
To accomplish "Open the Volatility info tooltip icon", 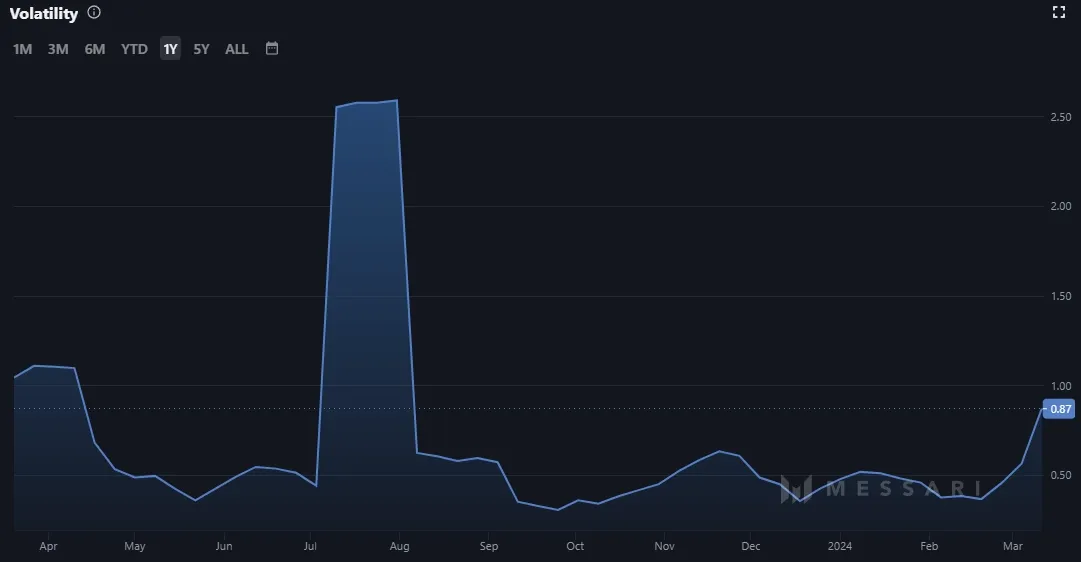I will point(94,12).
